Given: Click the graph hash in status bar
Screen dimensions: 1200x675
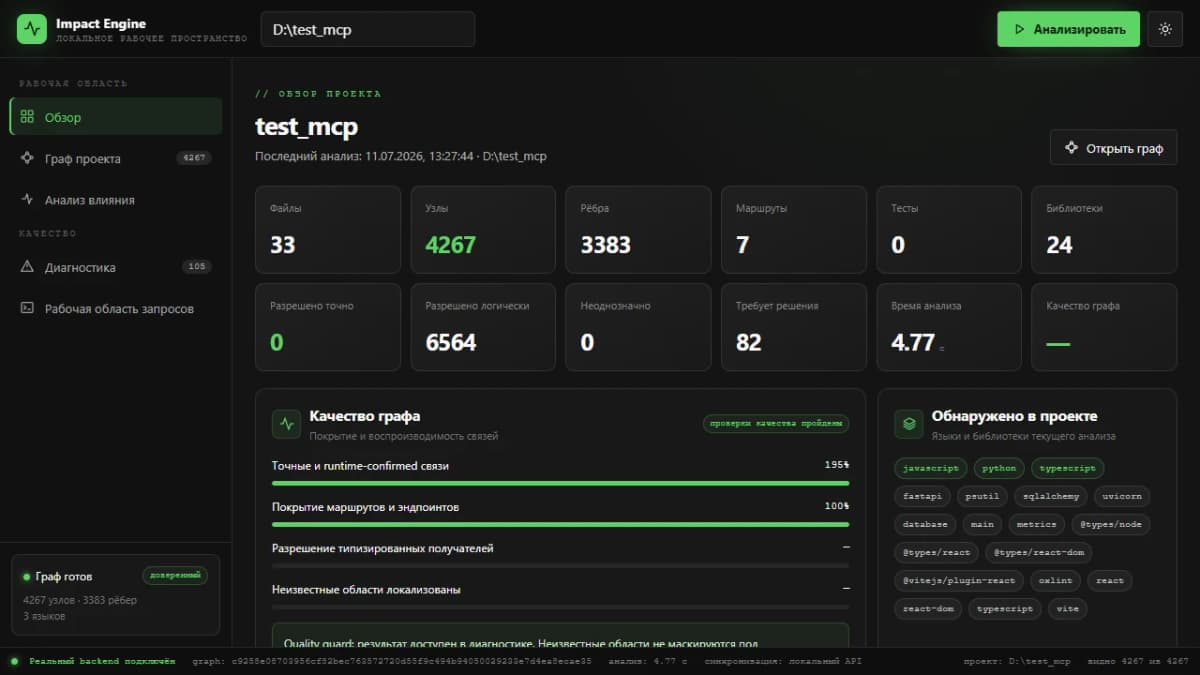Looking at the screenshot, I should 392,661.
